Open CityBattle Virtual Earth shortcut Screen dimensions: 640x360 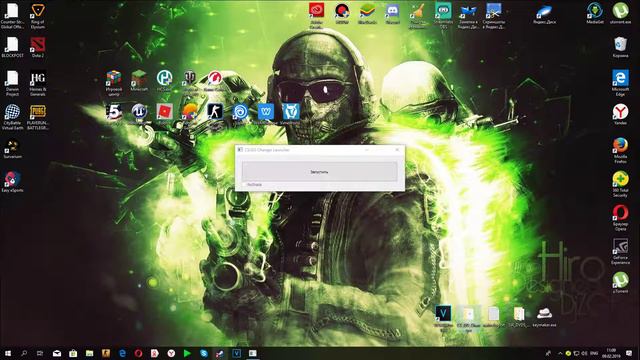pos(12,117)
